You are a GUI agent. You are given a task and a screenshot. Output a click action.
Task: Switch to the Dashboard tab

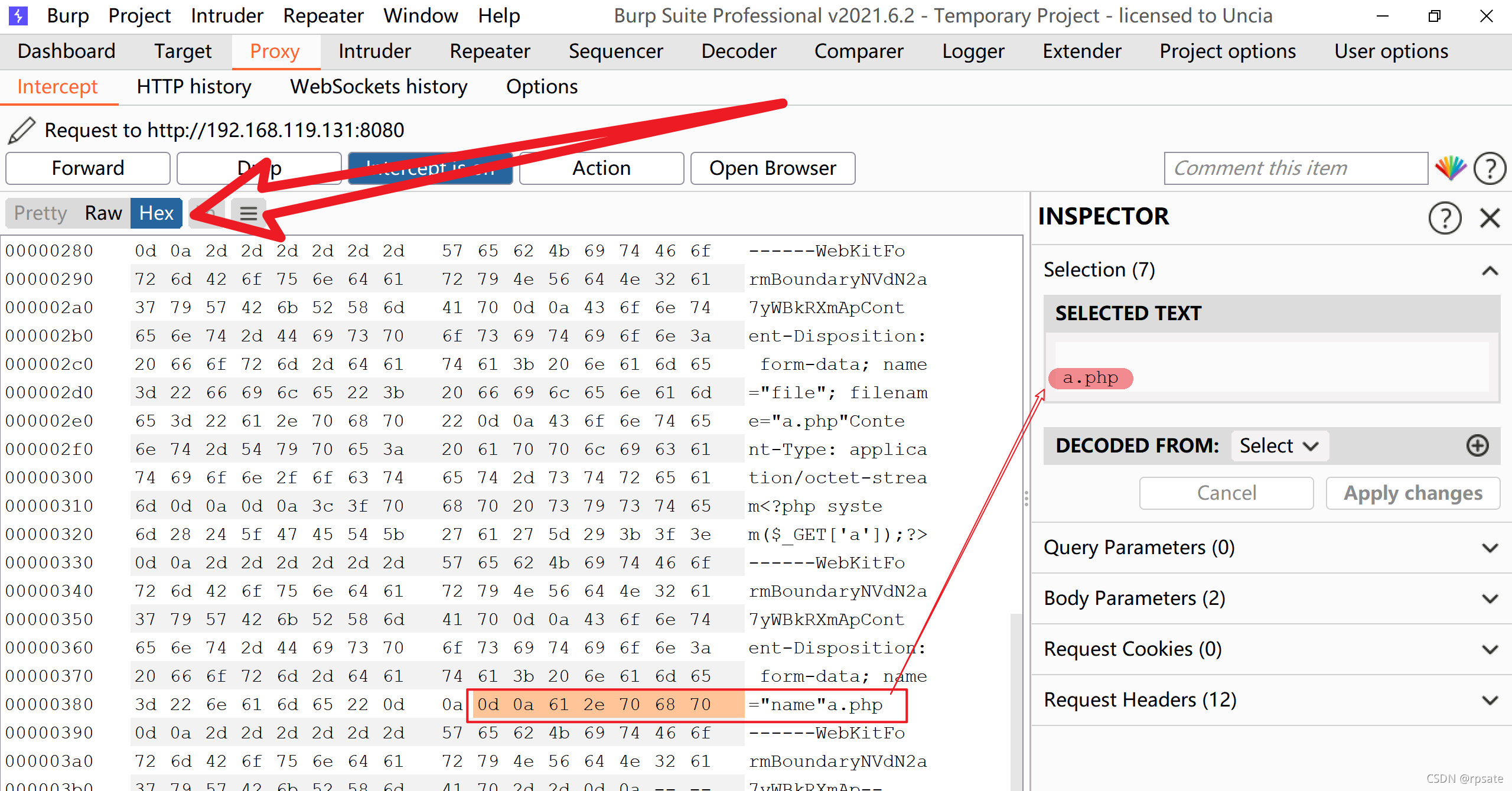[67, 52]
